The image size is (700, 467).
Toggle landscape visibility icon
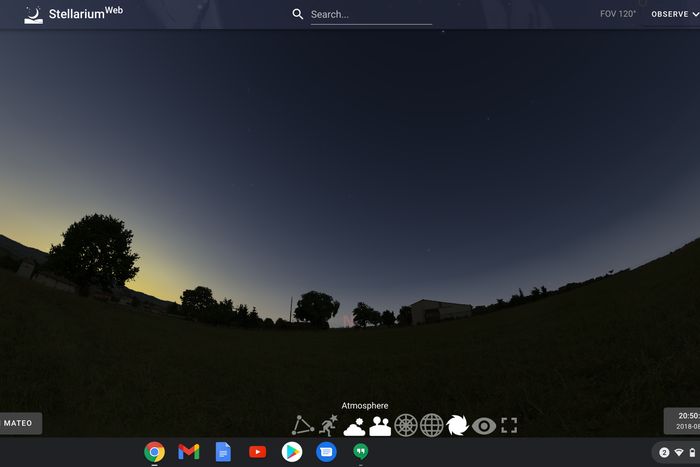[x=380, y=425]
